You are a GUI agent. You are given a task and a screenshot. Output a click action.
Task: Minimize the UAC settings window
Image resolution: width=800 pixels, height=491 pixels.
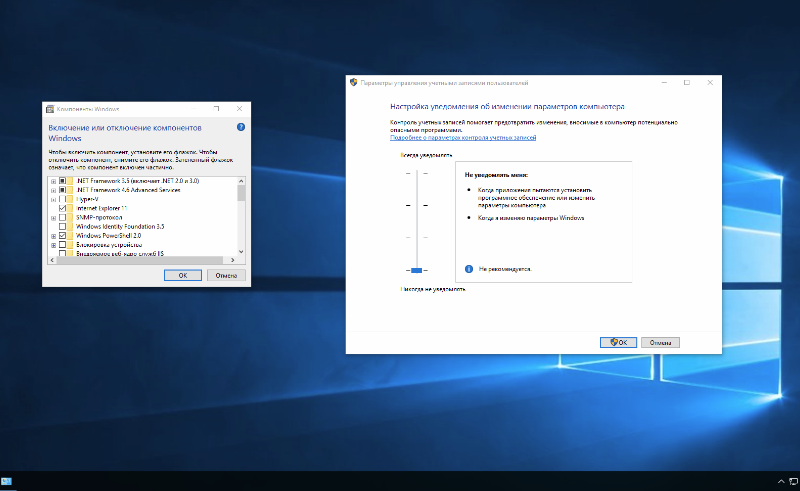click(664, 83)
